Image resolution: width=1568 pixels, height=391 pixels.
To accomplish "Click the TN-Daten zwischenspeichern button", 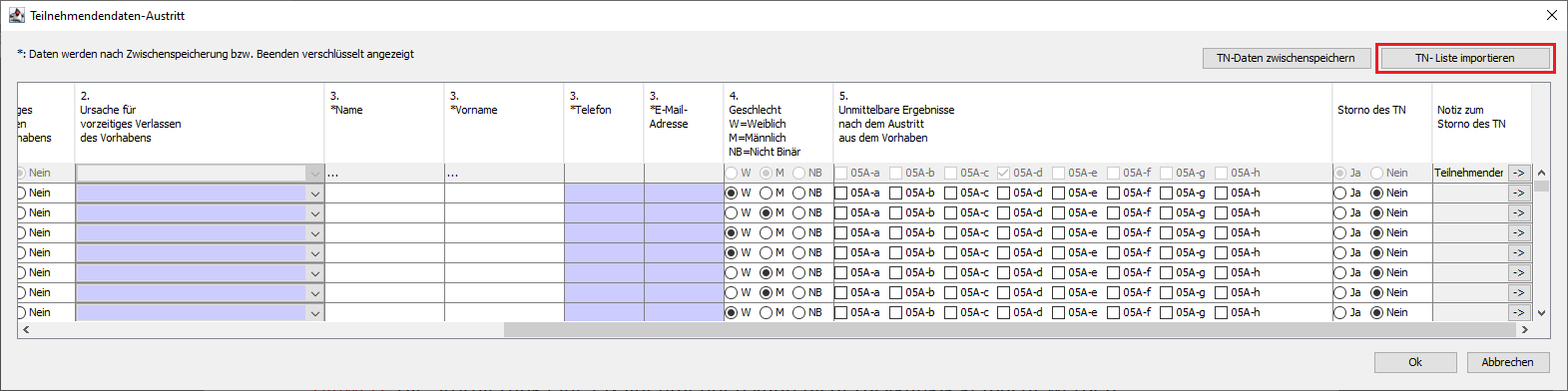I will (x=1286, y=58).
